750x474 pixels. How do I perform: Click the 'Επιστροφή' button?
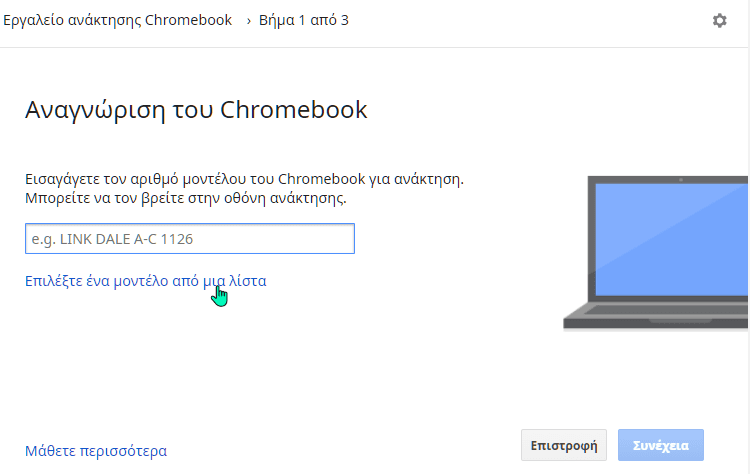point(563,445)
